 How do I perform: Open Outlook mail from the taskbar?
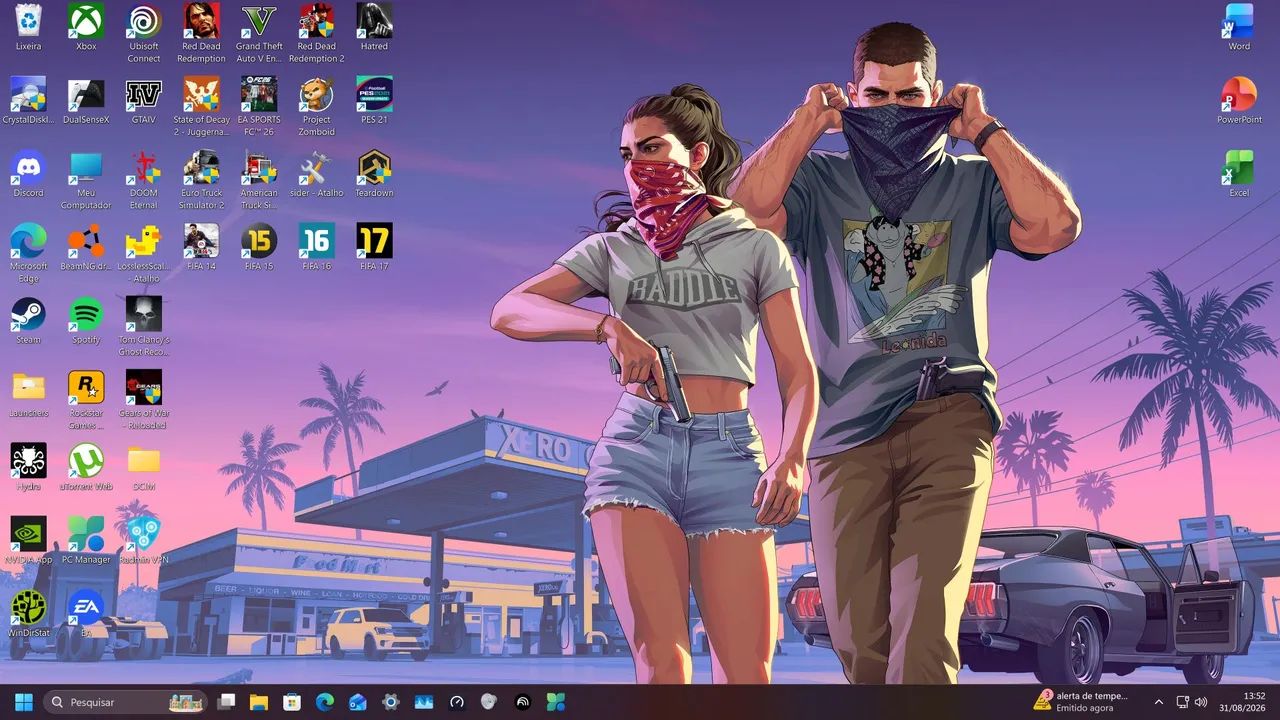pos(358,702)
